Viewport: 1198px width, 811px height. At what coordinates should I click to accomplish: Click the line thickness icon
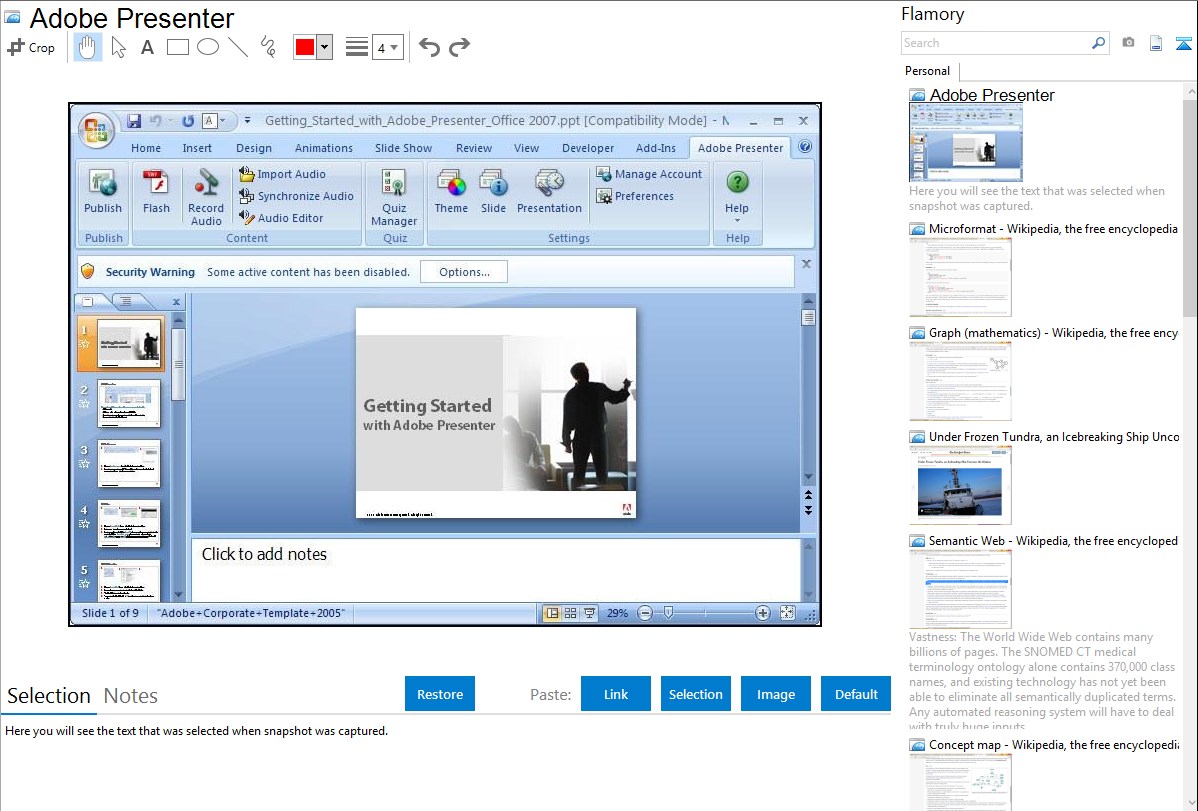coord(356,47)
